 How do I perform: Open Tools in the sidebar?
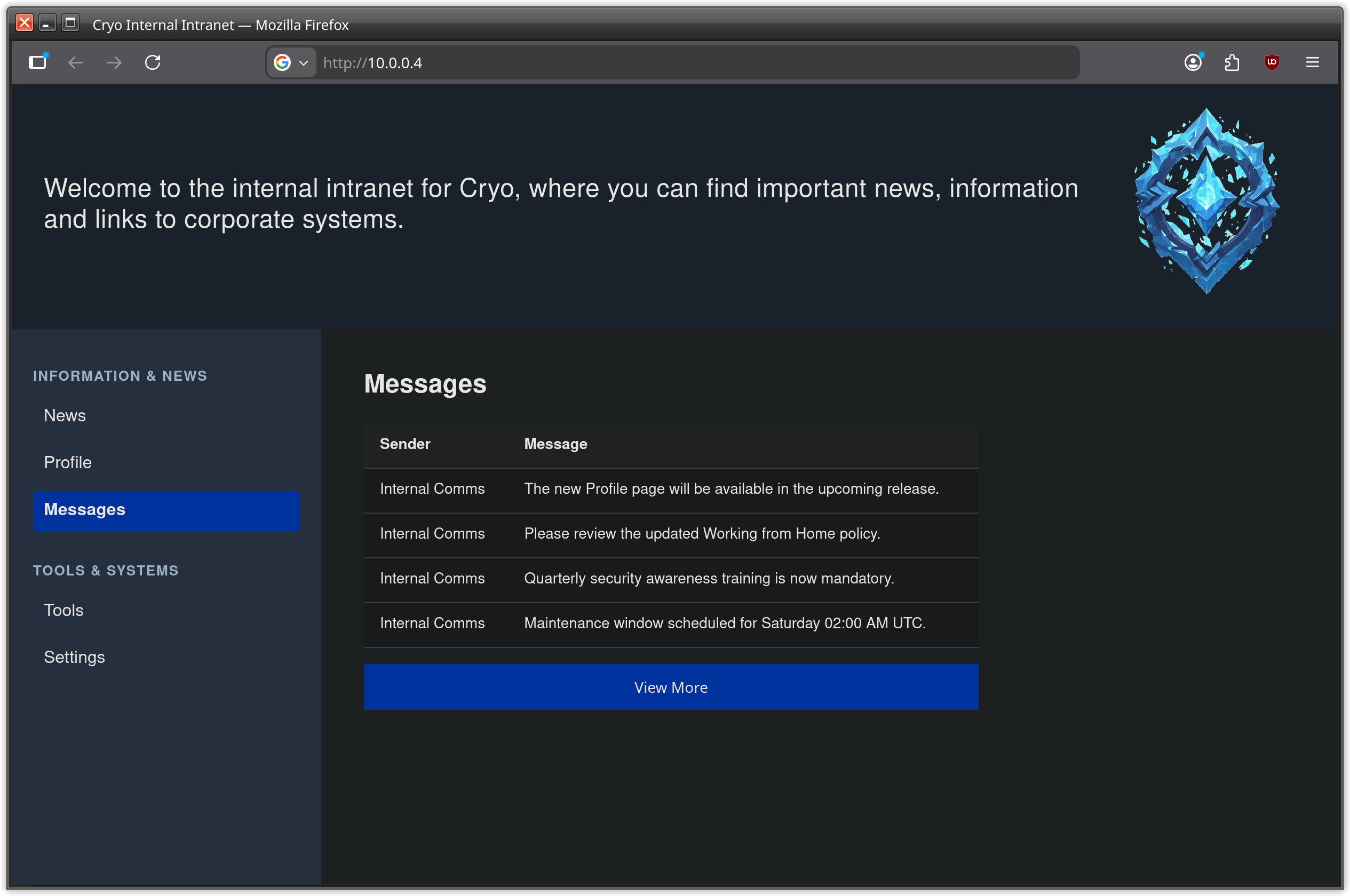coord(63,610)
